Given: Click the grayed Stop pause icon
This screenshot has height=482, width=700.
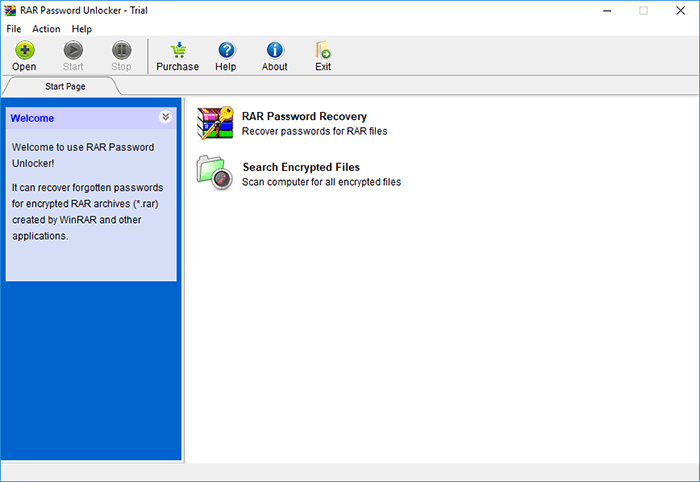Looking at the screenshot, I should (121, 50).
